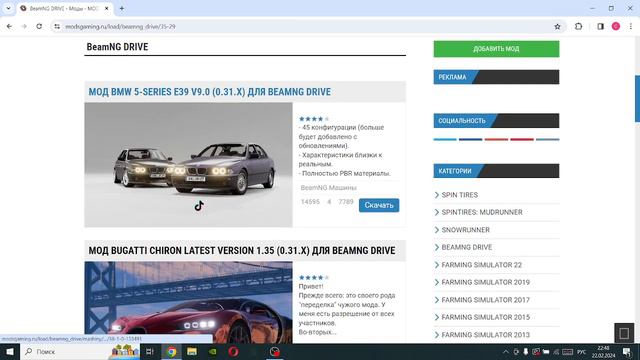Show hidden system tray icons
Viewport: 640px width, 360px height.
point(506,352)
